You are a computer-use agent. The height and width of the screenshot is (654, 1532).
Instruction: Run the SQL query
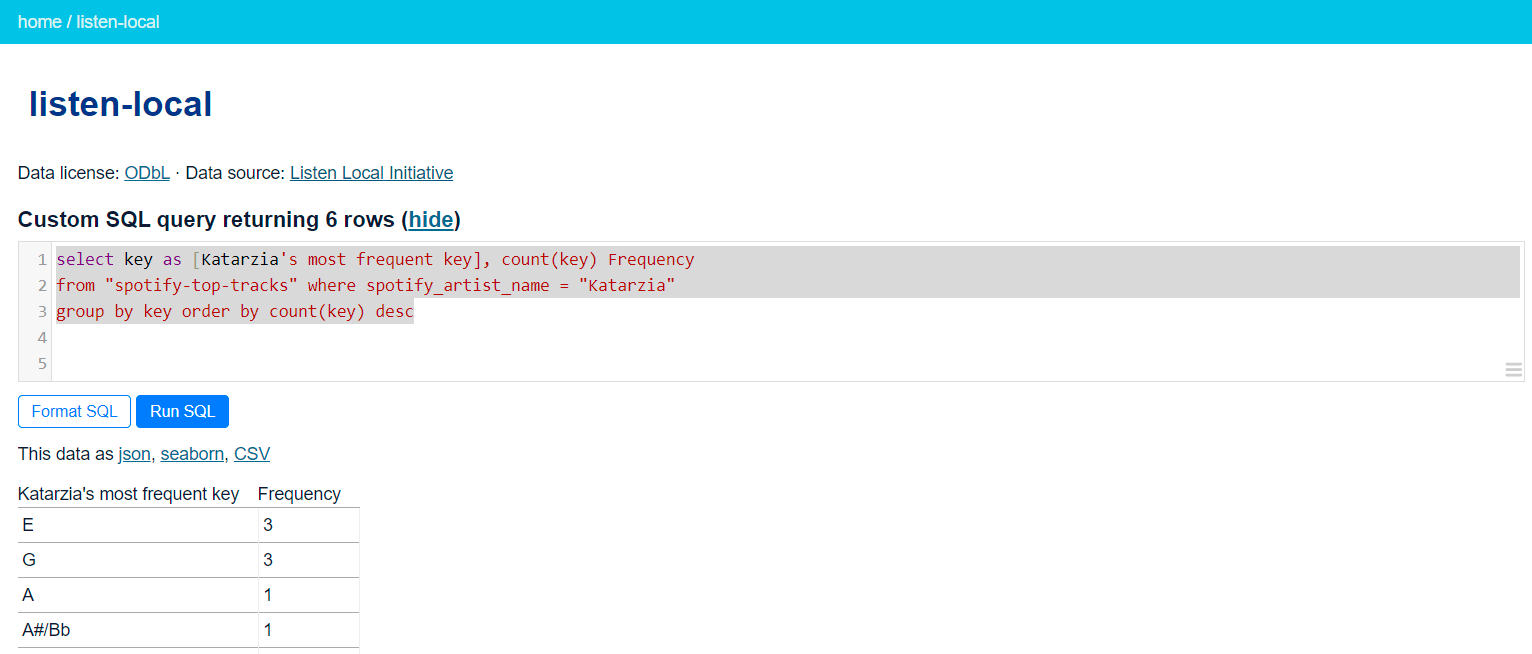(x=182, y=411)
